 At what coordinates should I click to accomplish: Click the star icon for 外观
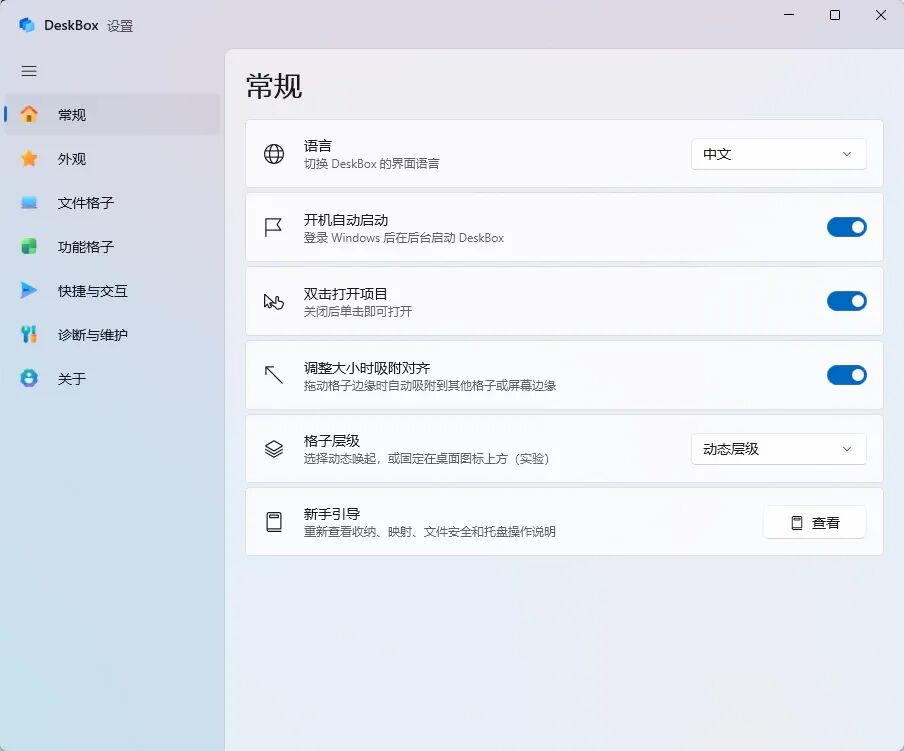[x=29, y=158]
